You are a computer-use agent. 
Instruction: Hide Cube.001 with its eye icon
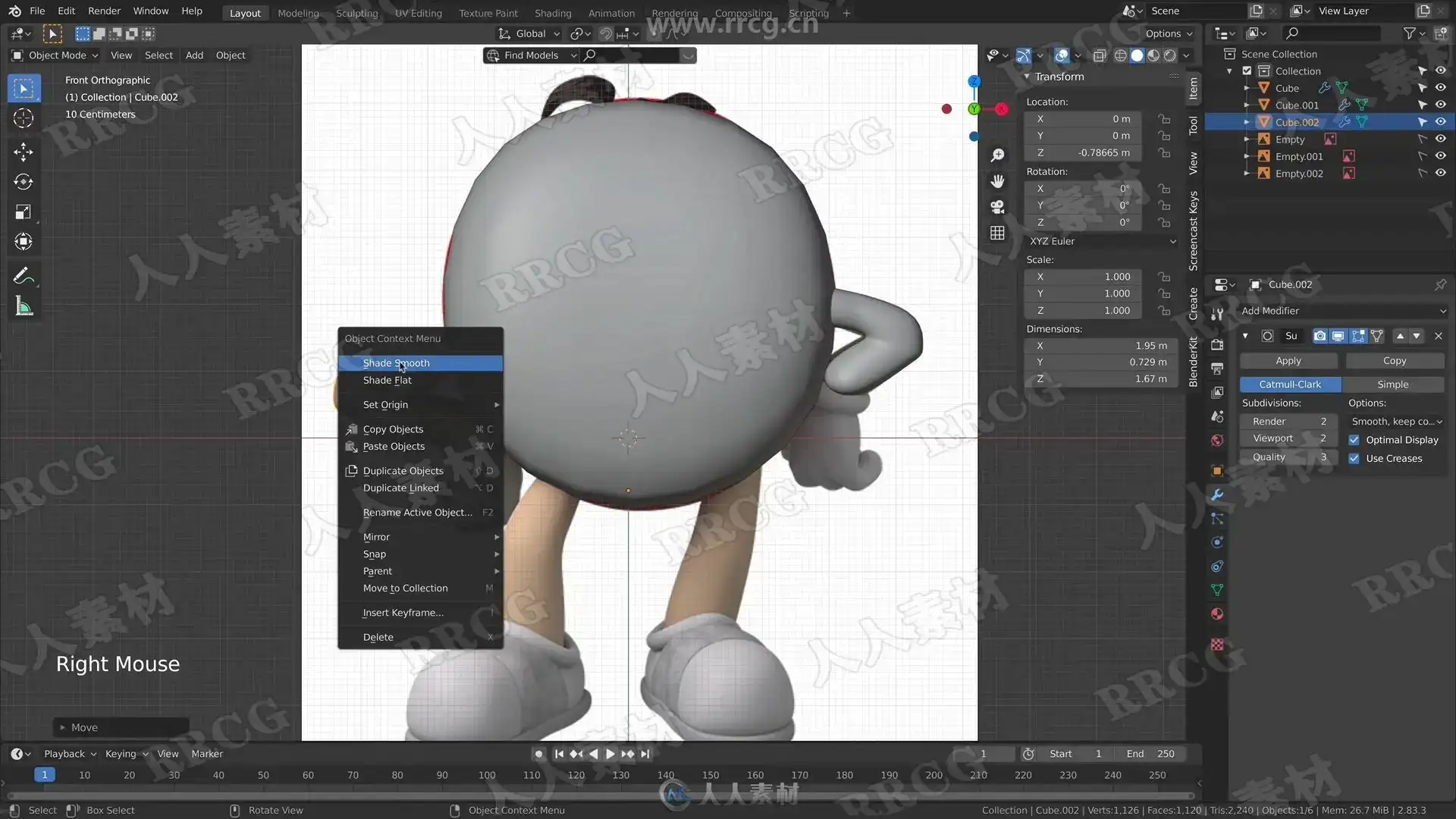(1440, 105)
